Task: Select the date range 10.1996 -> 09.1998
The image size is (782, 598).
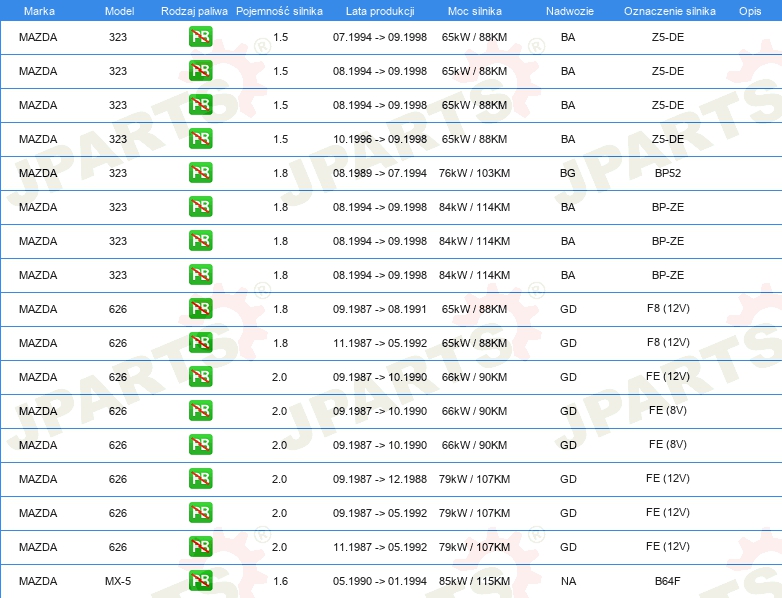Action: [380, 139]
